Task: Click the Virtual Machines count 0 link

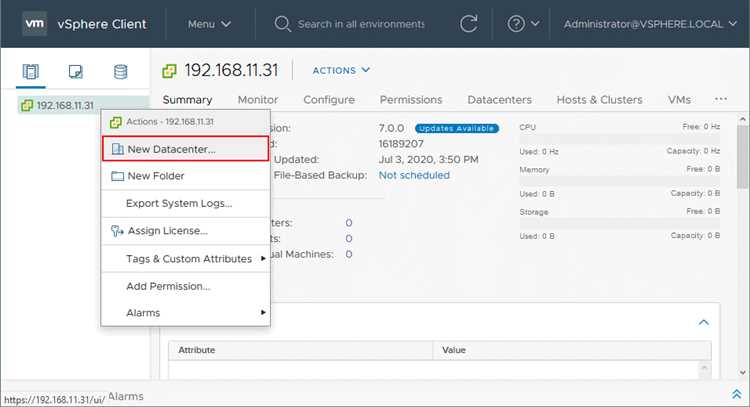Action: coord(349,254)
